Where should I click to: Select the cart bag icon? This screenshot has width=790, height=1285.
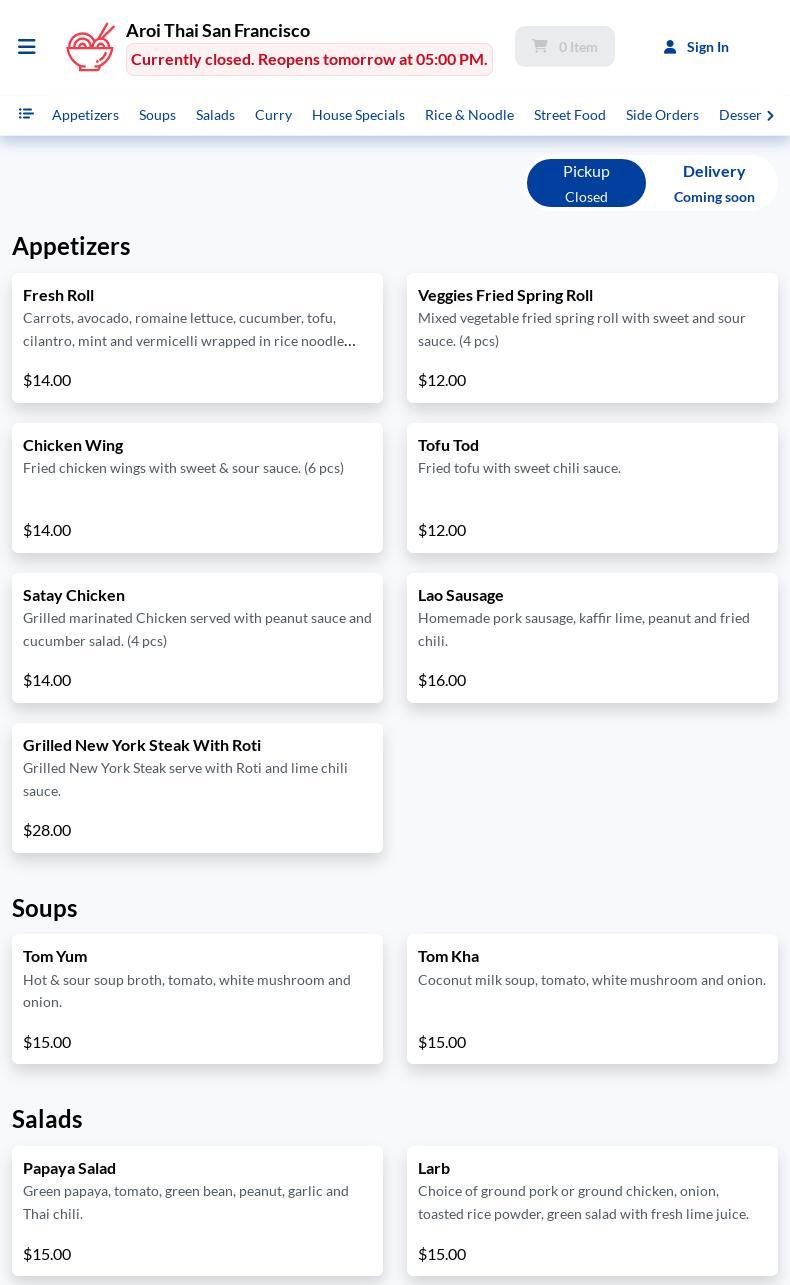click(540, 46)
